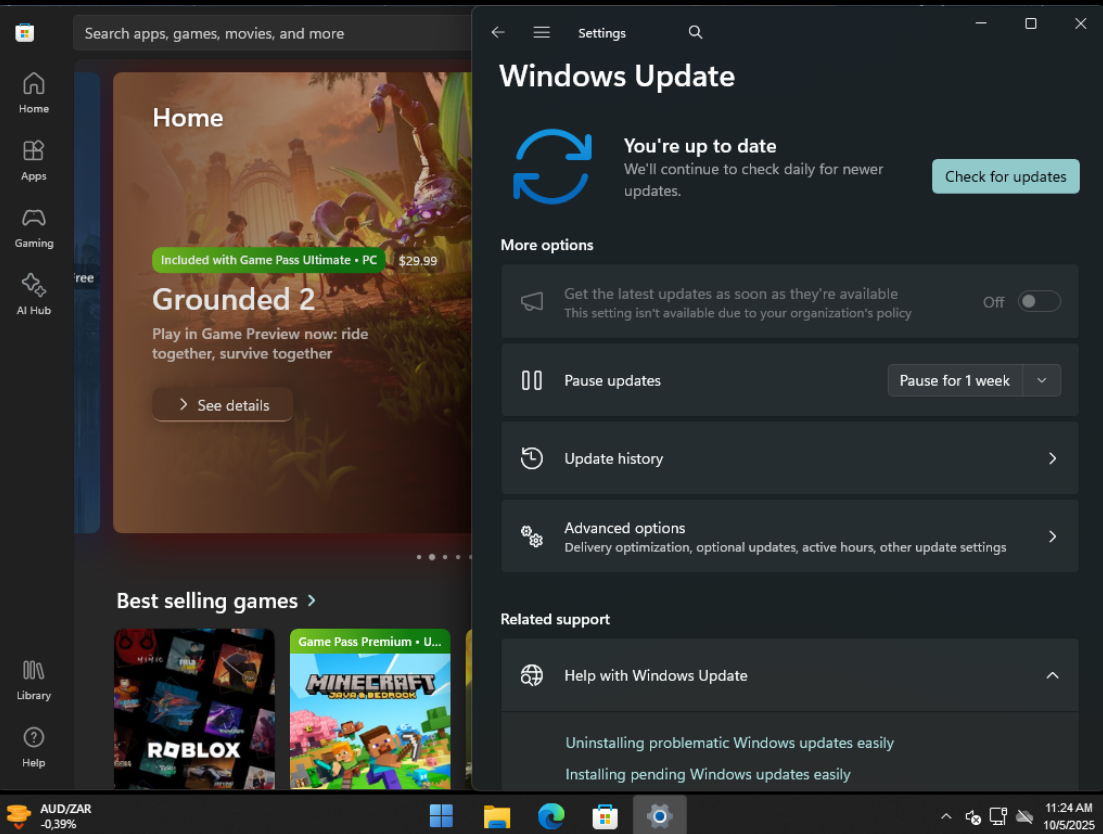Click the AUD/ZAR taskbar widget
Viewport: 1103px width, 834px height.
pos(49,816)
